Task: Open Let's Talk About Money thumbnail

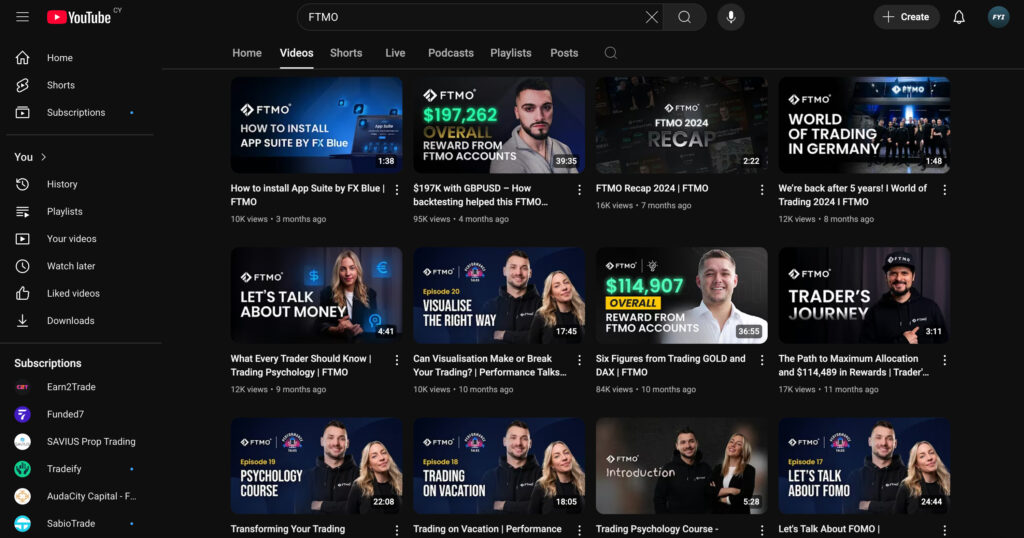Action: [316, 295]
